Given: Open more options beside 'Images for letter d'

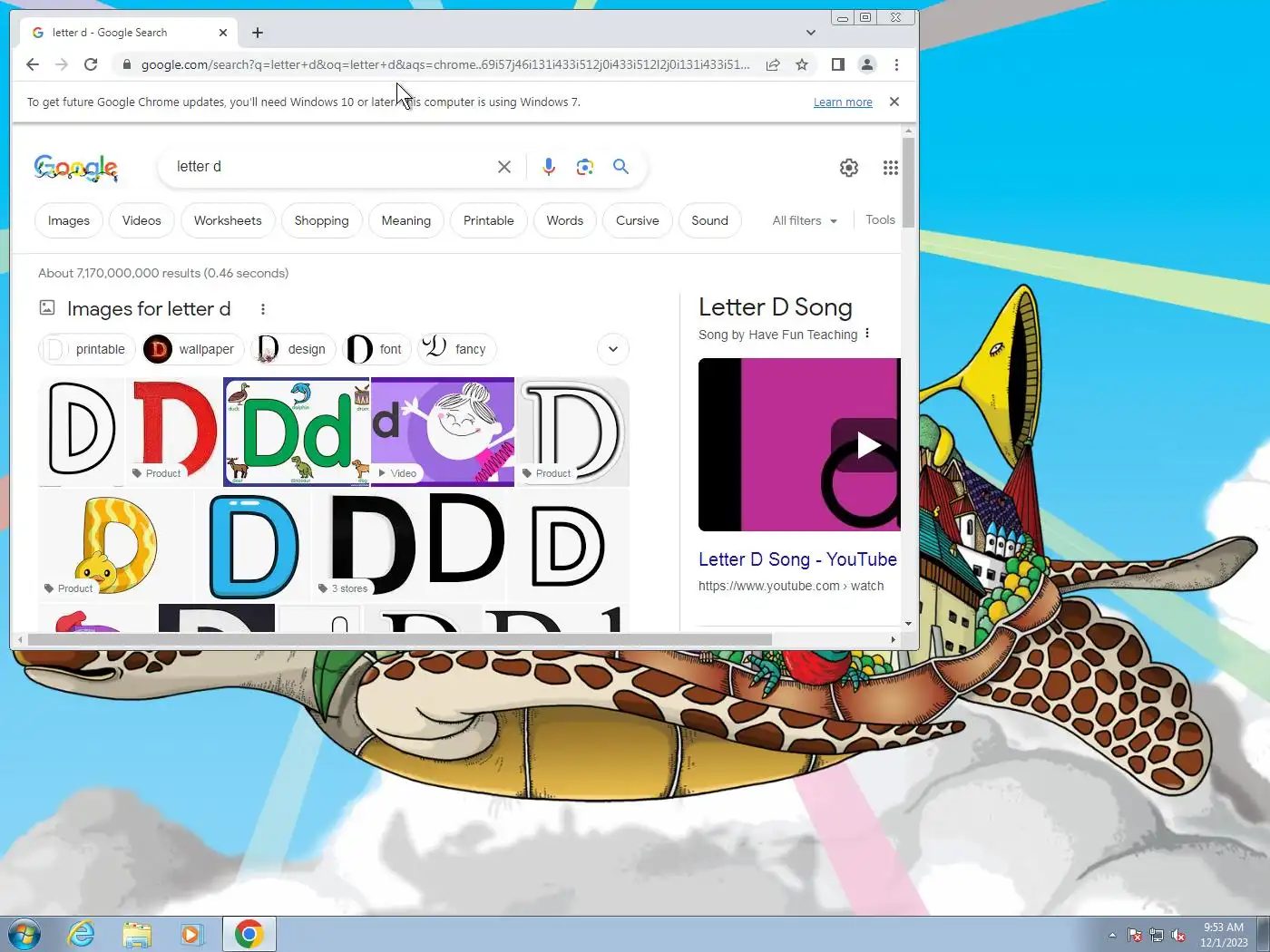Looking at the screenshot, I should click(263, 309).
